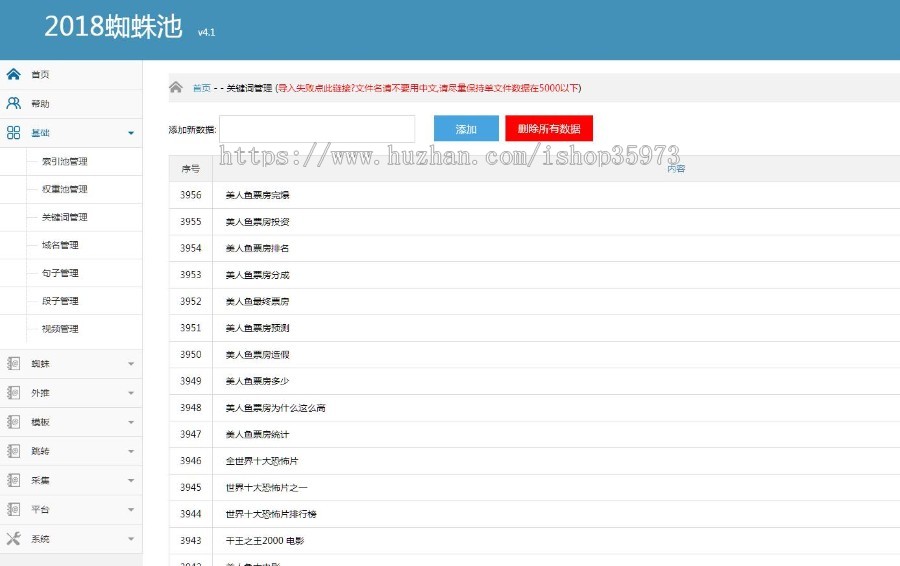Click the notebook icon beside 蜘蛛
The height and width of the screenshot is (566, 900).
(14, 363)
